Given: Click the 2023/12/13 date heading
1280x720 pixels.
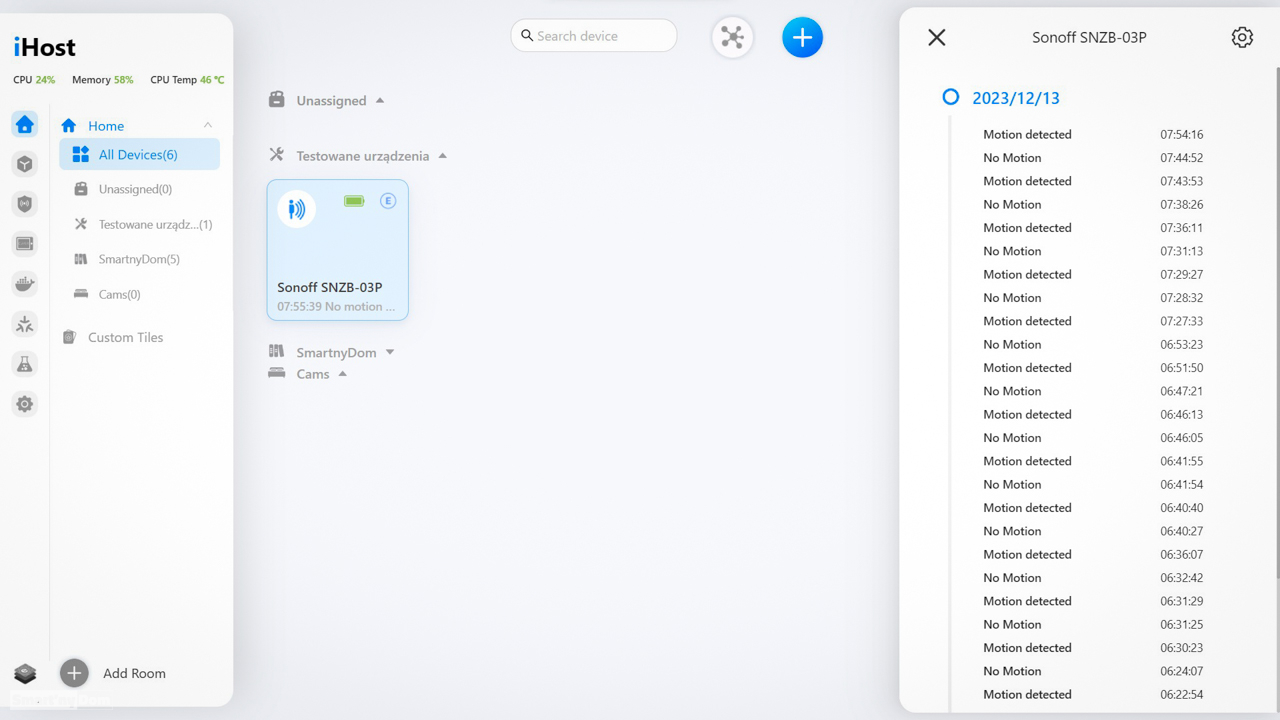Looking at the screenshot, I should click(x=1016, y=98).
